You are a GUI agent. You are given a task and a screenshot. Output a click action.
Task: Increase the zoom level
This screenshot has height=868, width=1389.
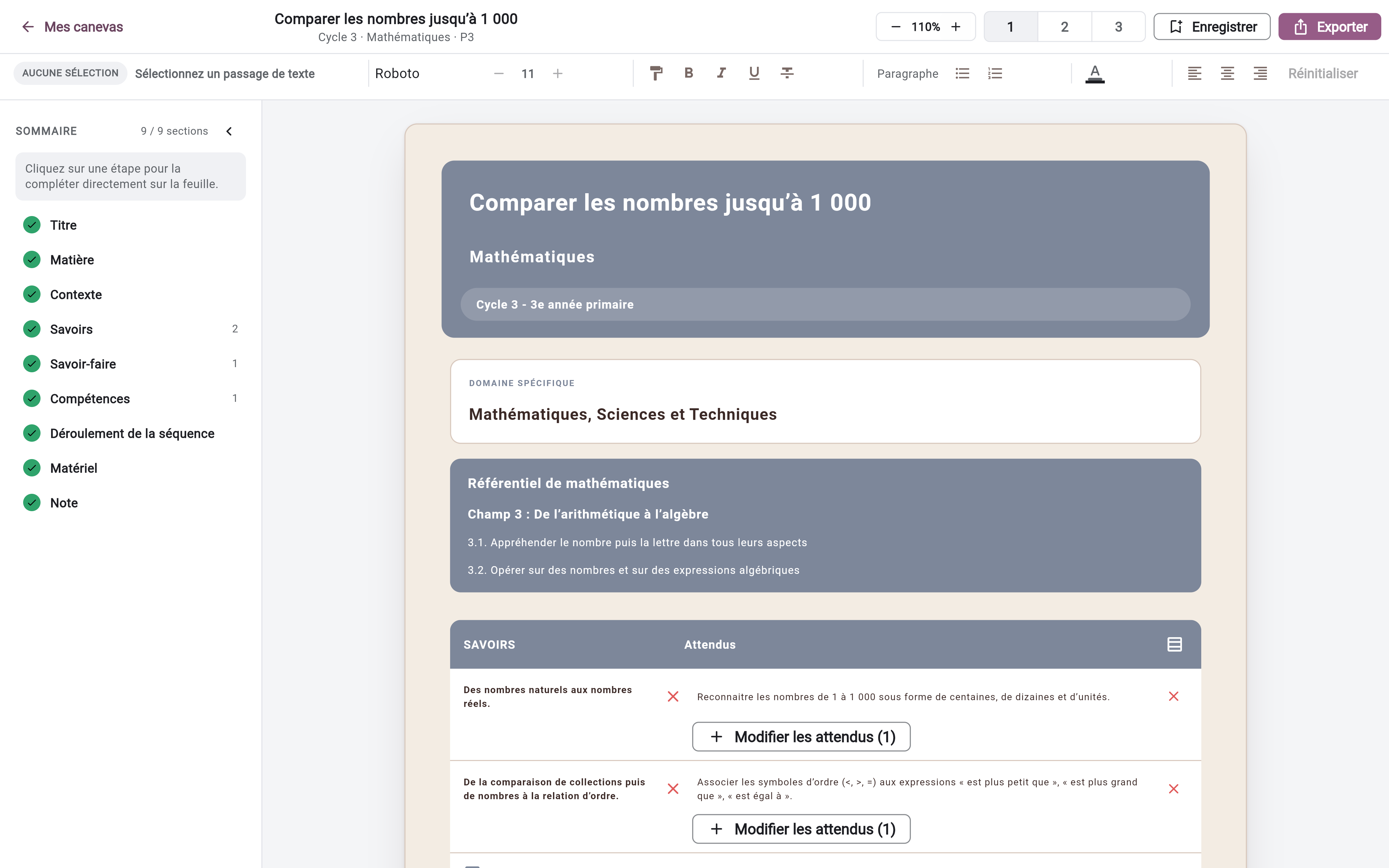pos(956,27)
